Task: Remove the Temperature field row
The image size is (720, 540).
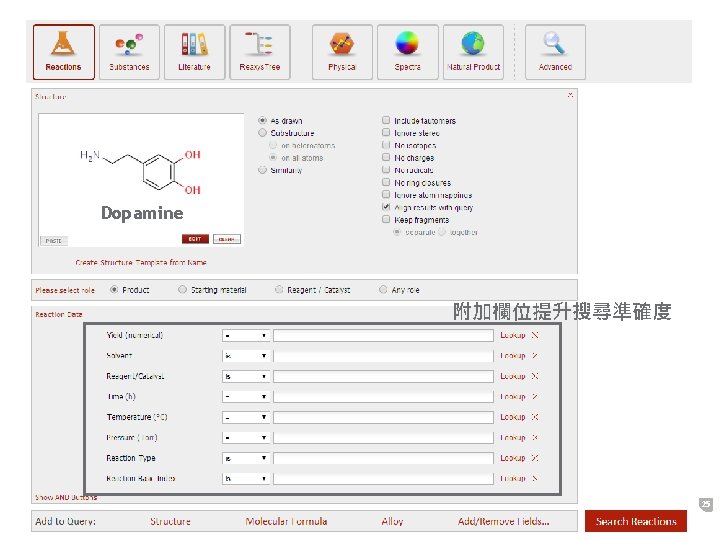Action: (534, 417)
